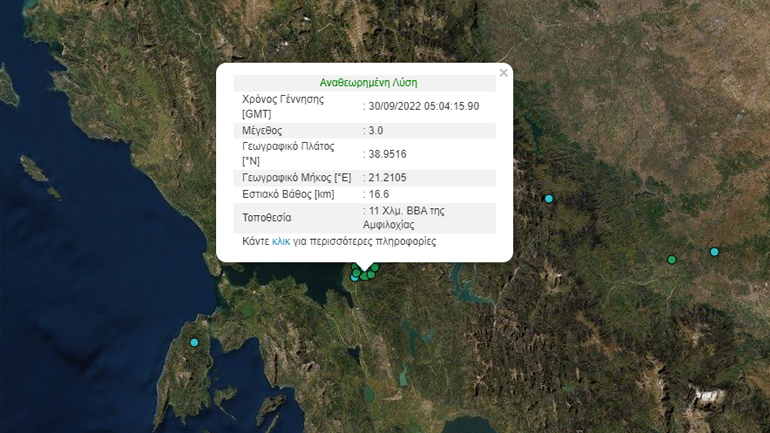
Task: Click the cyan marker nearest the right edge
Action: (715, 252)
